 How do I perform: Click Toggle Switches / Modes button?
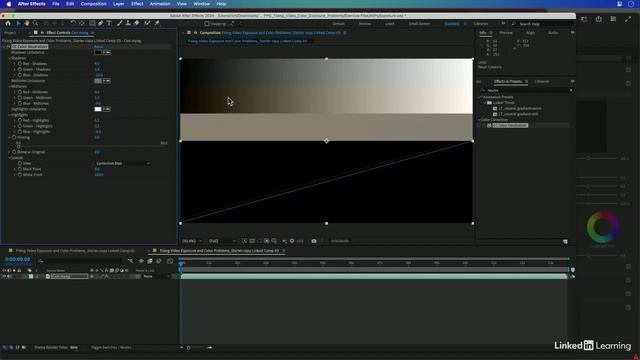point(111,347)
